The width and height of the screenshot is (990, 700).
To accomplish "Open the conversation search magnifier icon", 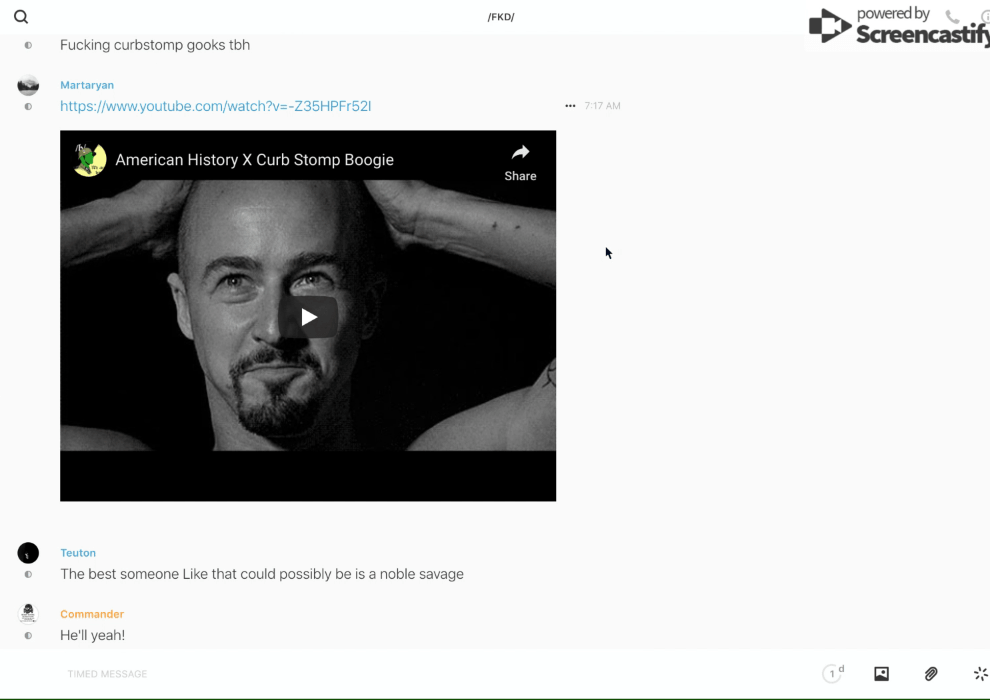I will point(21,17).
